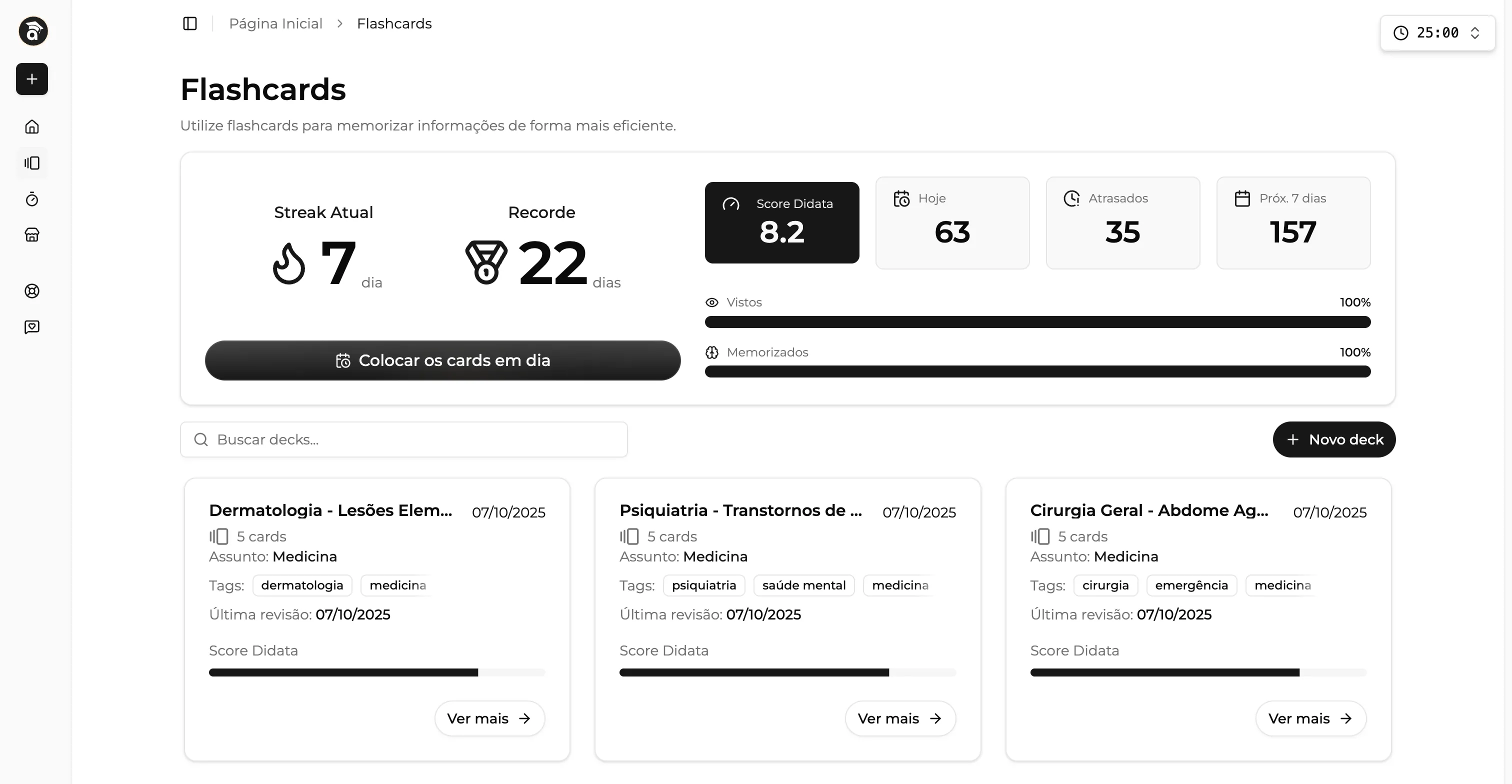1512x784 pixels.
Task: Select the Hoje stat card
Action: 952,222
